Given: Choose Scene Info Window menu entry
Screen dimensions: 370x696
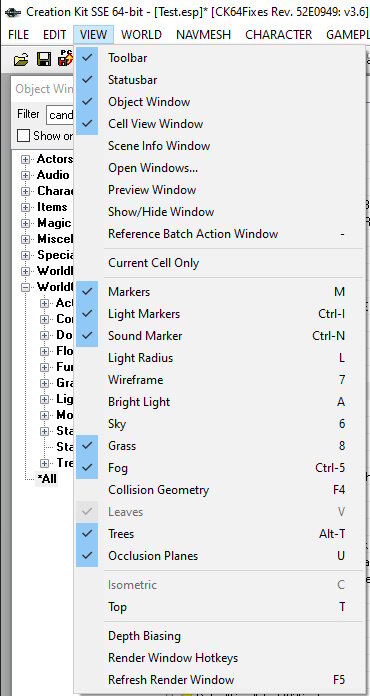Looking at the screenshot, I should click(220, 146).
